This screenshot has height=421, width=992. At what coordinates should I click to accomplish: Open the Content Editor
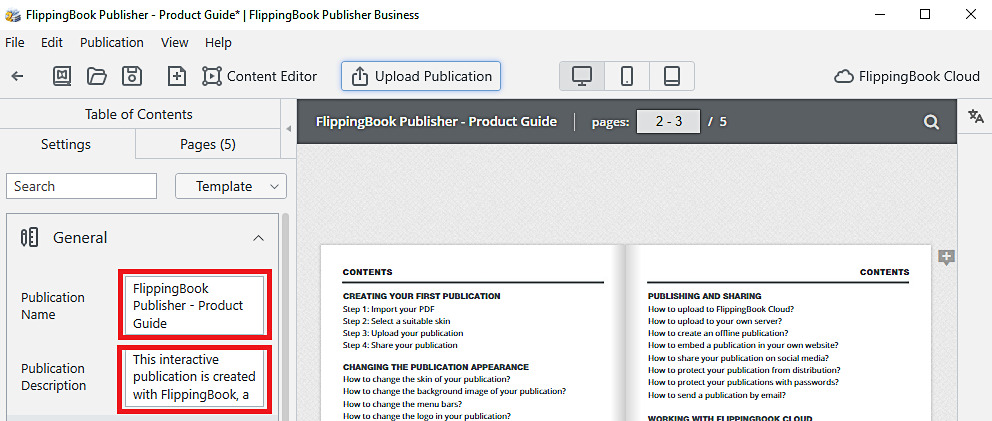259,77
